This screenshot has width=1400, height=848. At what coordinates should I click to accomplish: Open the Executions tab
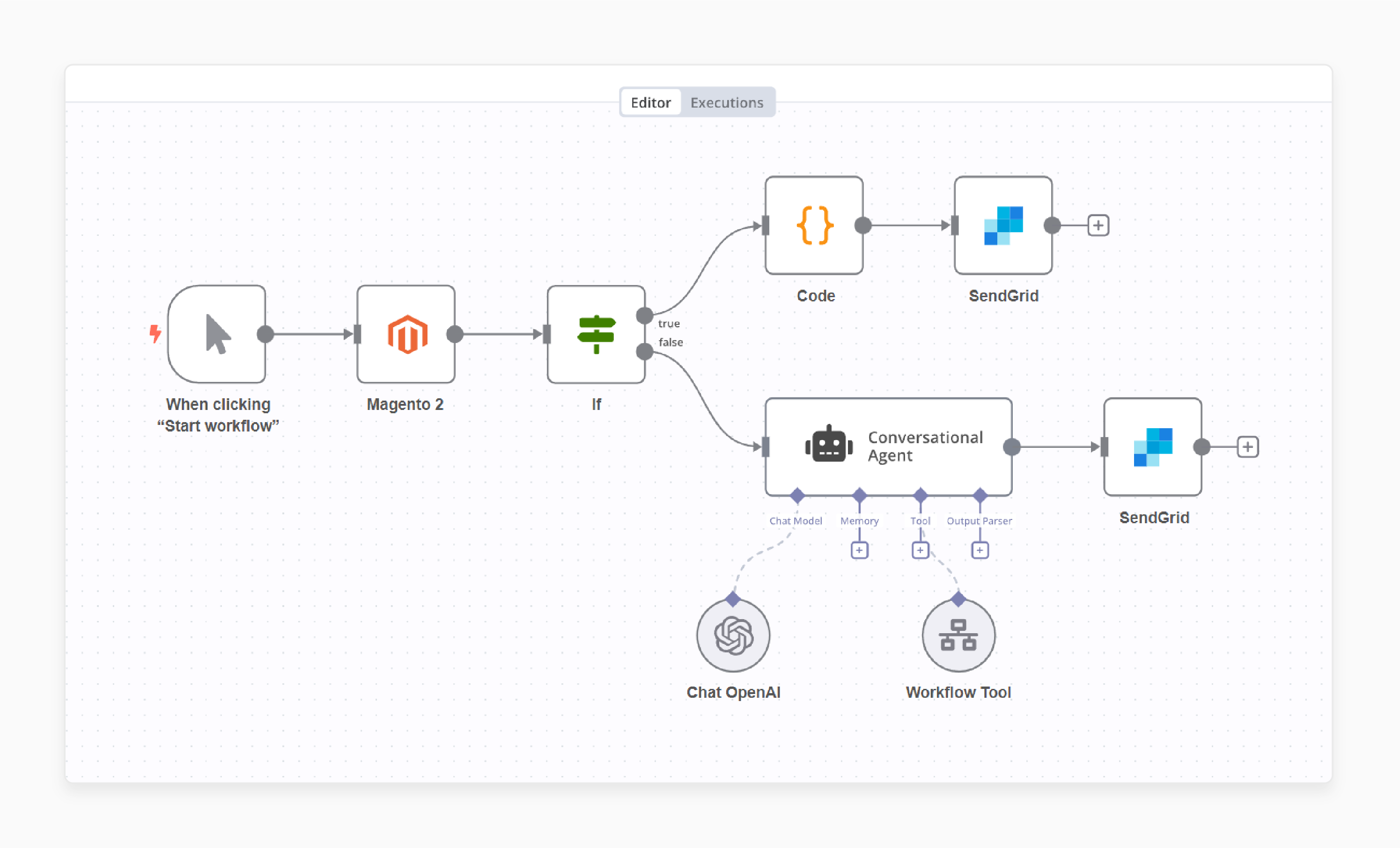(727, 102)
